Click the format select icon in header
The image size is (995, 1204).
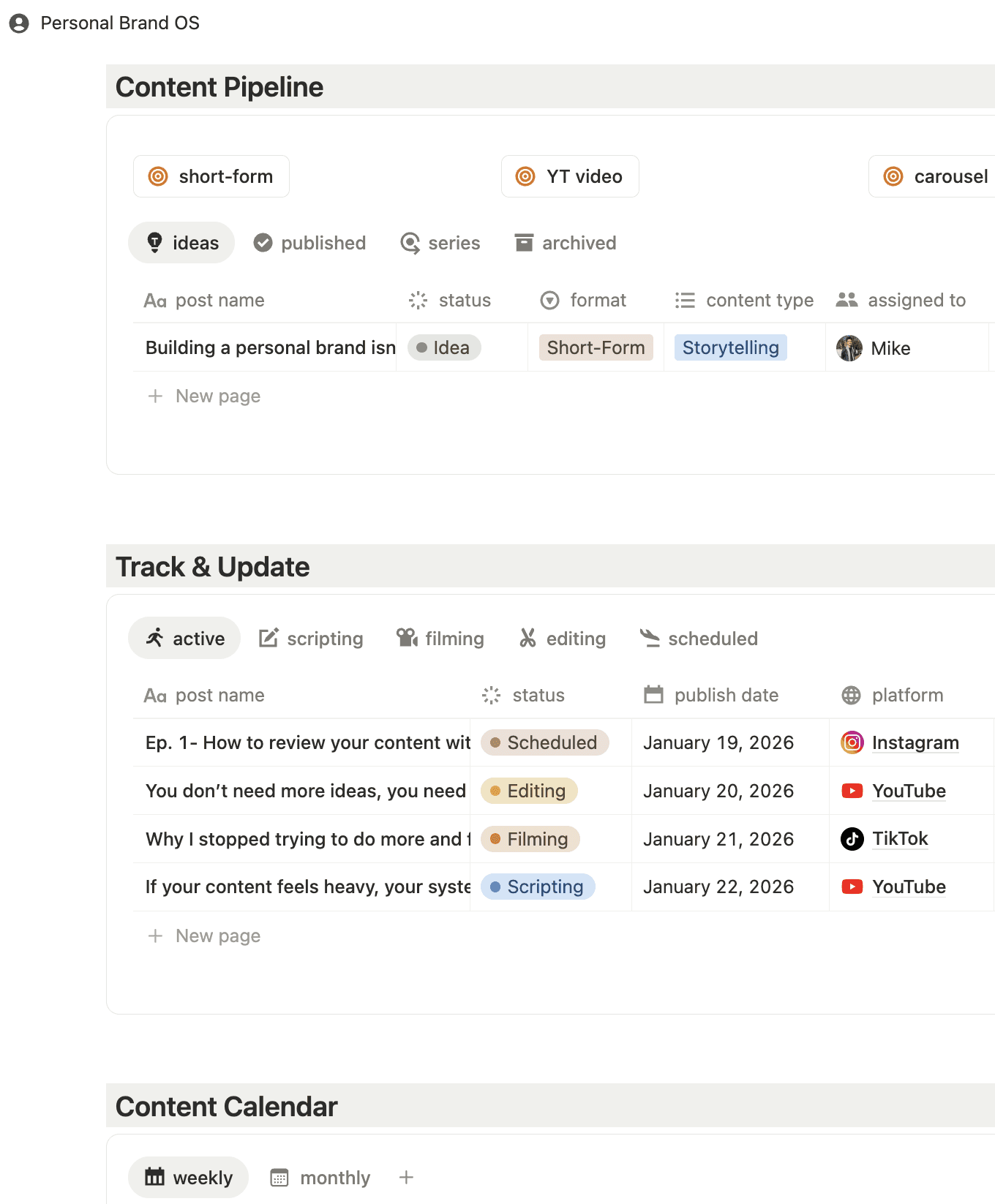[549, 300]
